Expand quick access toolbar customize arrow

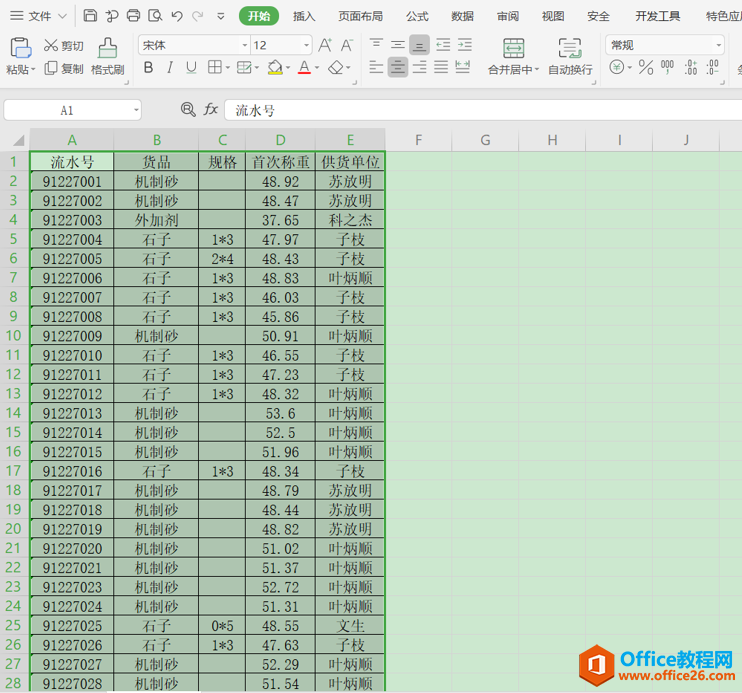[221, 16]
